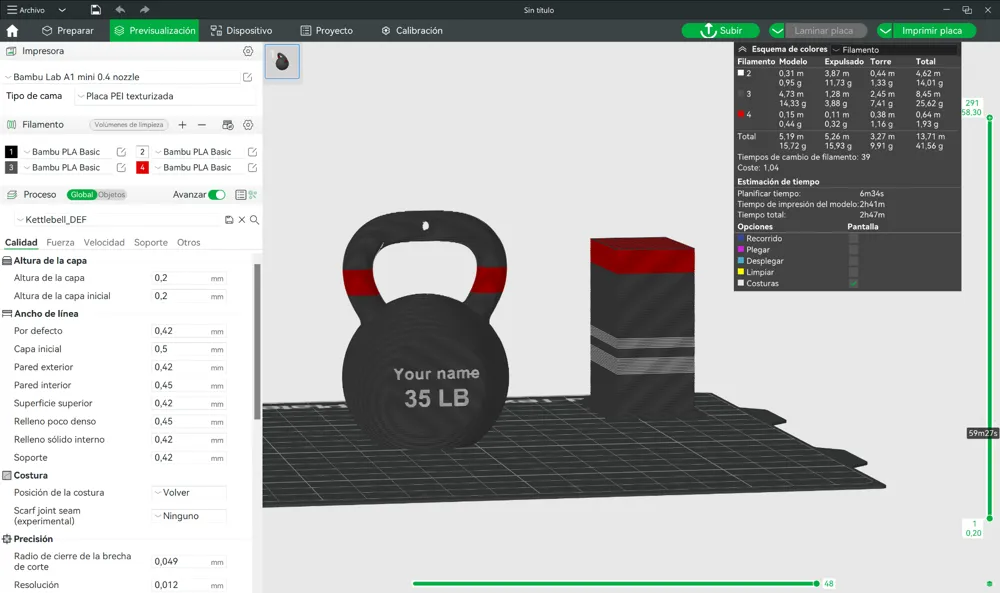The width and height of the screenshot is (1000, 593).
Task: Collapse the Esquema de colores panel
Action: point(742,49)
